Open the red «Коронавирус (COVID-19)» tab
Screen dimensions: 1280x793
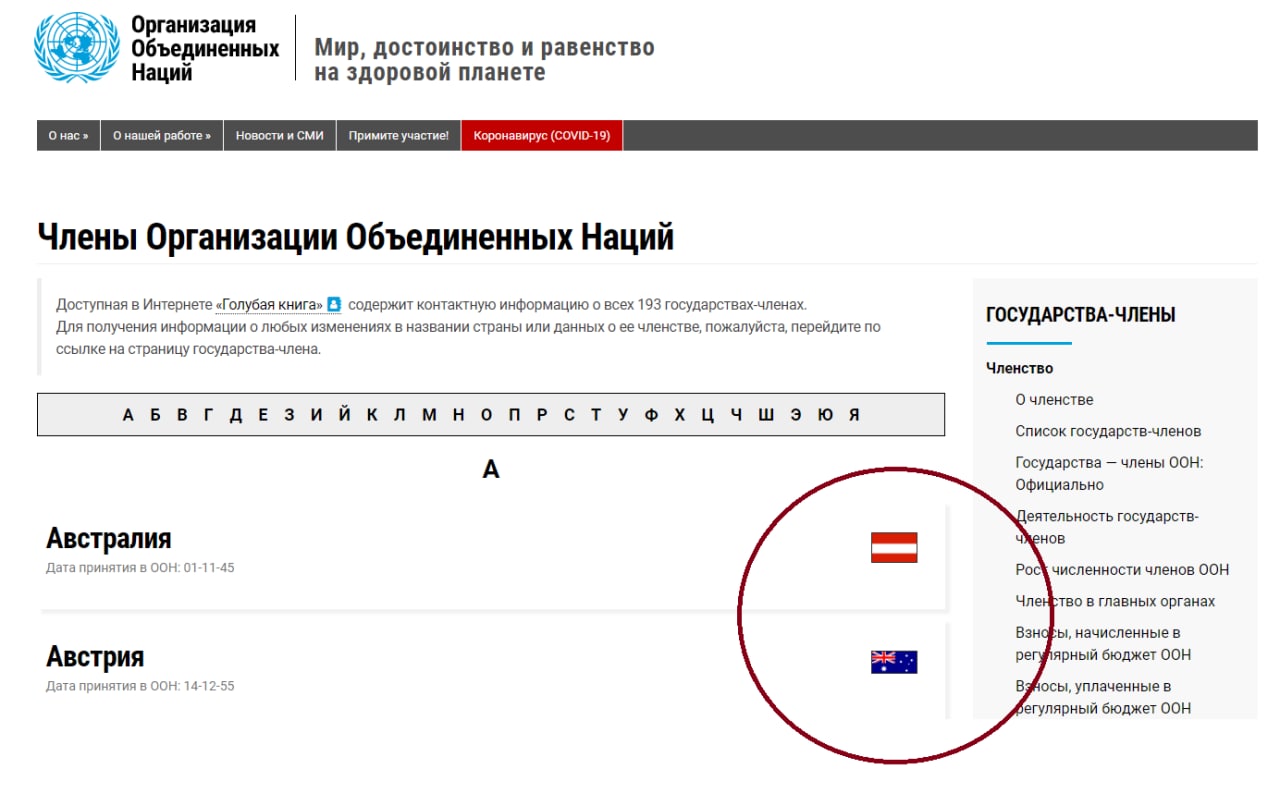coord(542,136)
